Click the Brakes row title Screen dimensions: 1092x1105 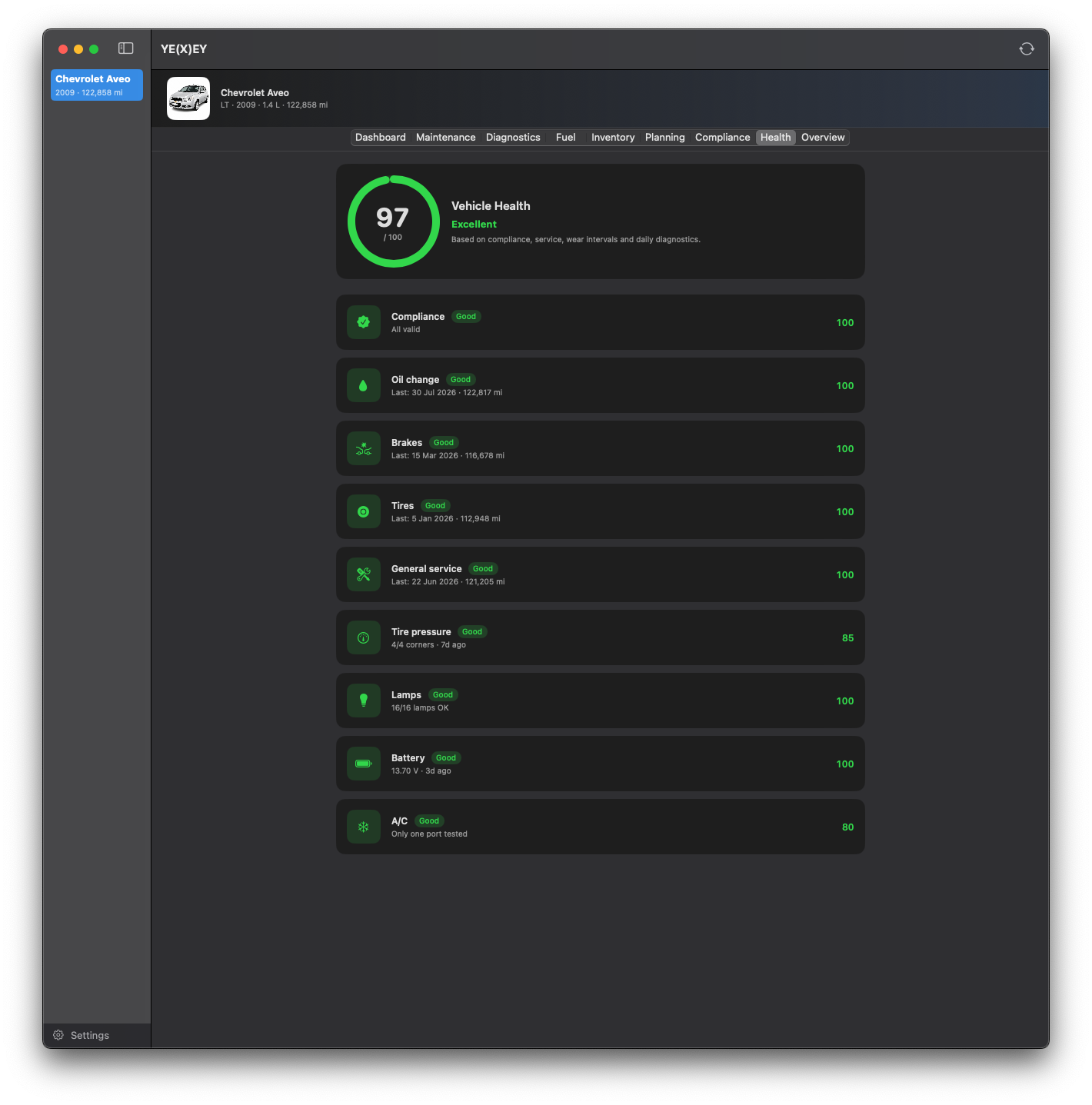407,443
